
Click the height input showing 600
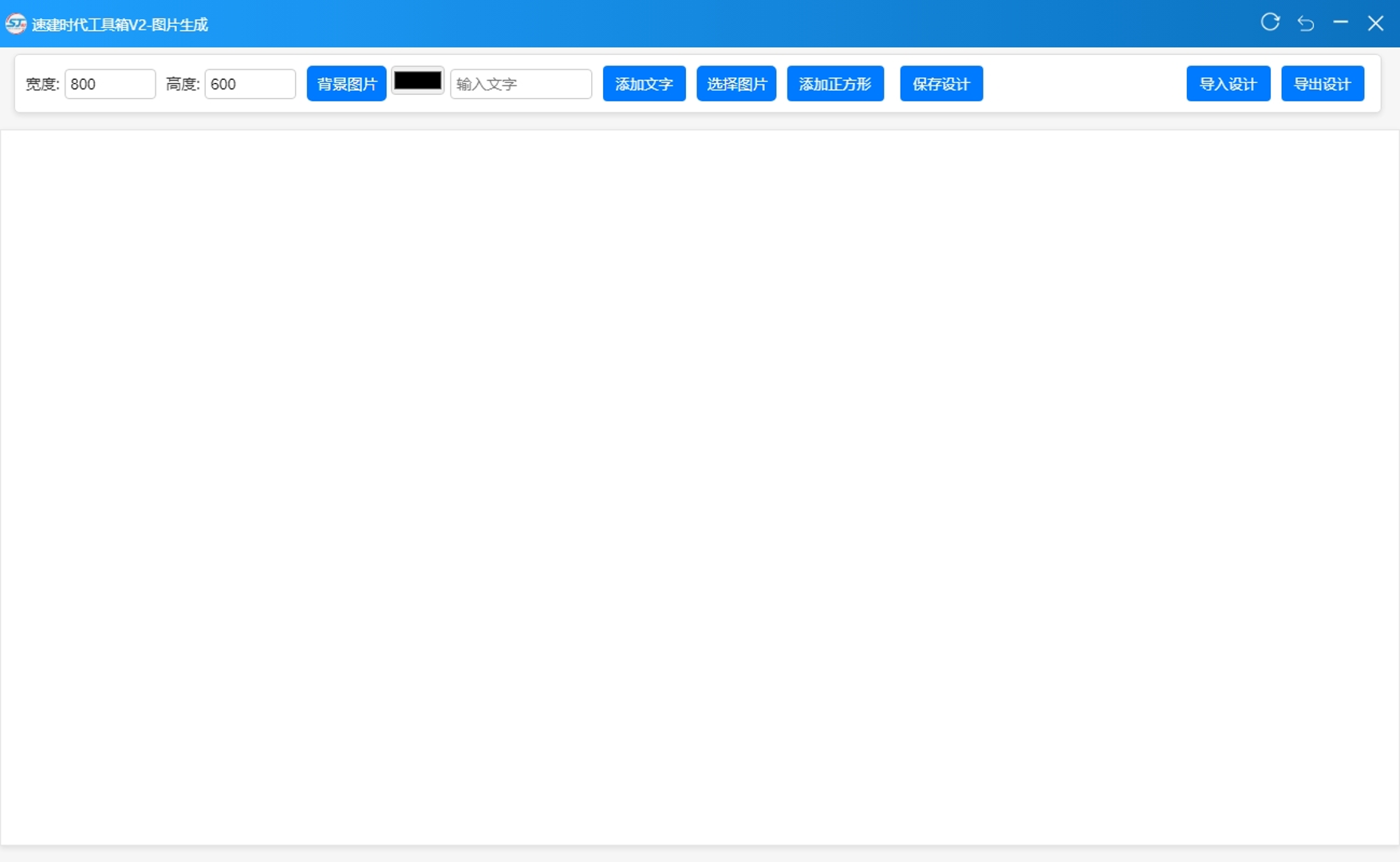click(x=250, y=84)
